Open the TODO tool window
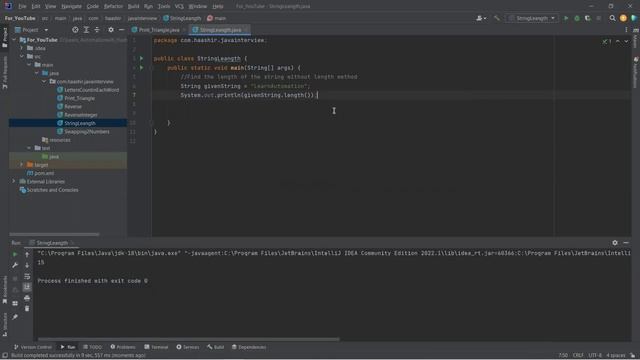Screen dimensions: 640x360 pyautogui.click(x=93, y=347)
